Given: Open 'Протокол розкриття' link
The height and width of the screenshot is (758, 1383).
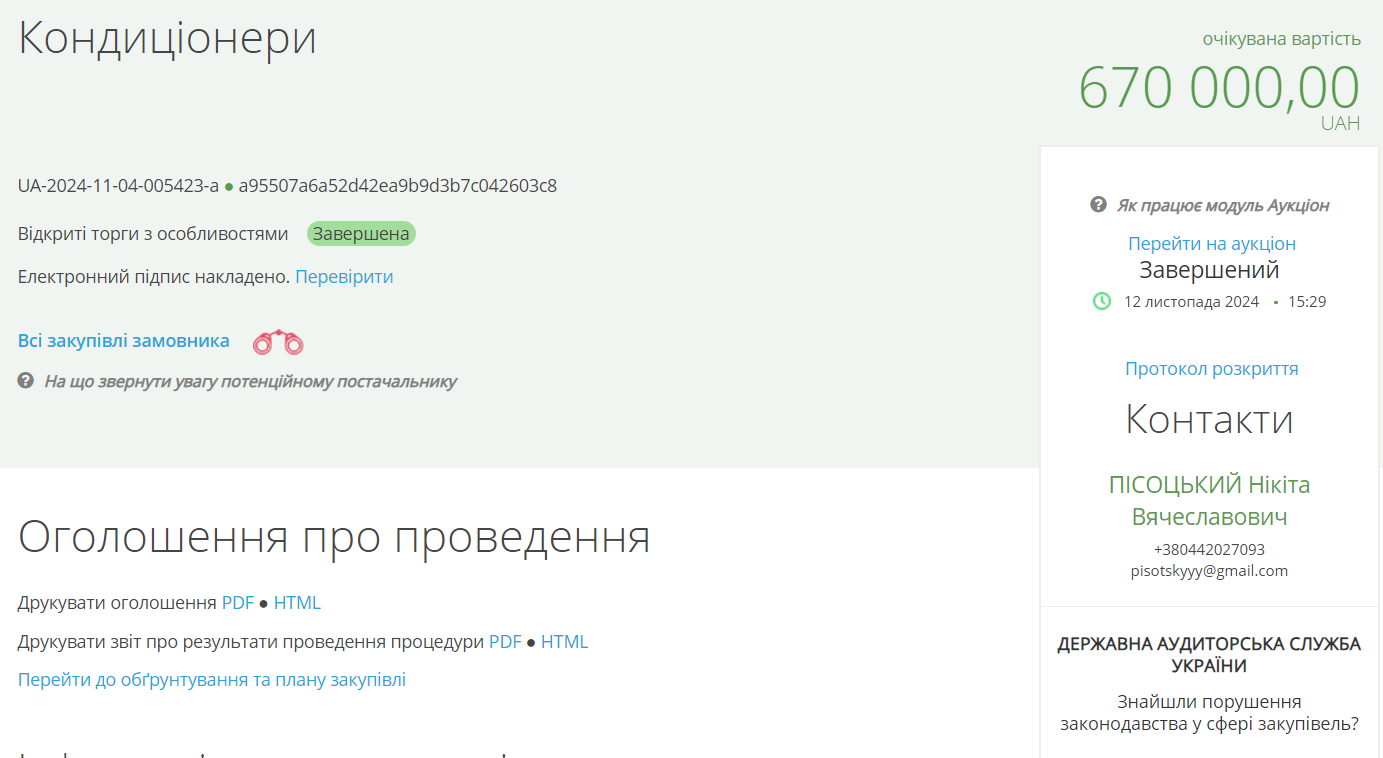Looking at the screenshot, I should pos(1211,368).
